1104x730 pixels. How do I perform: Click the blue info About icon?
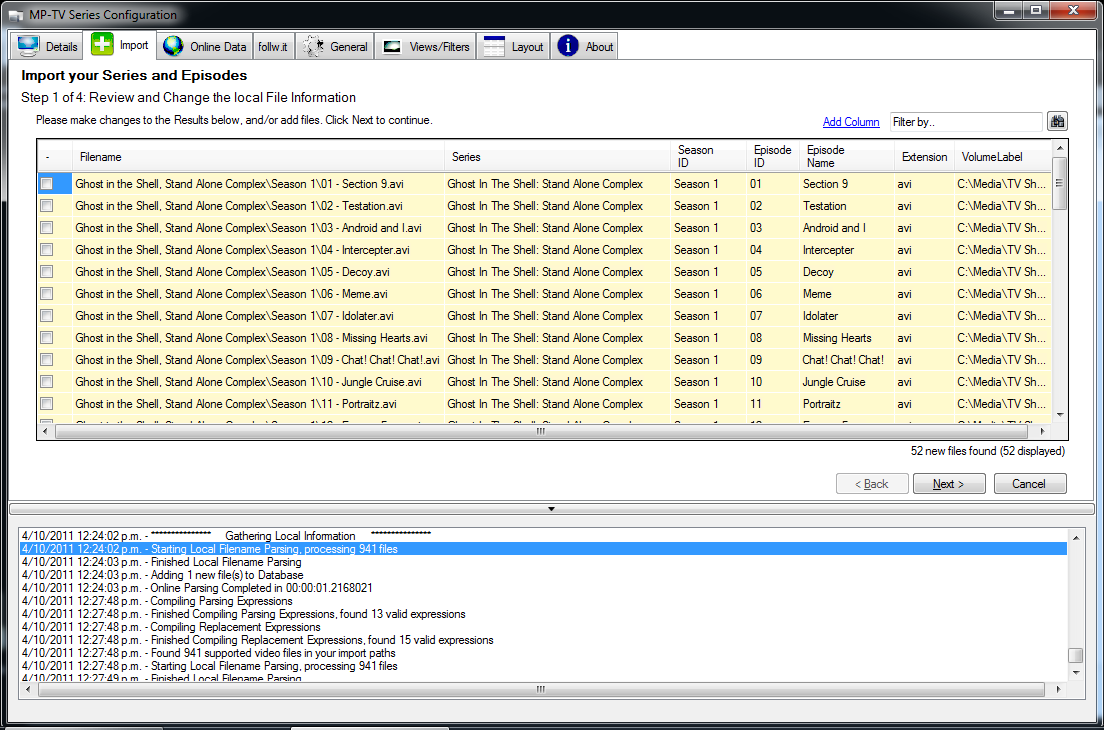[x=567, y=46]
